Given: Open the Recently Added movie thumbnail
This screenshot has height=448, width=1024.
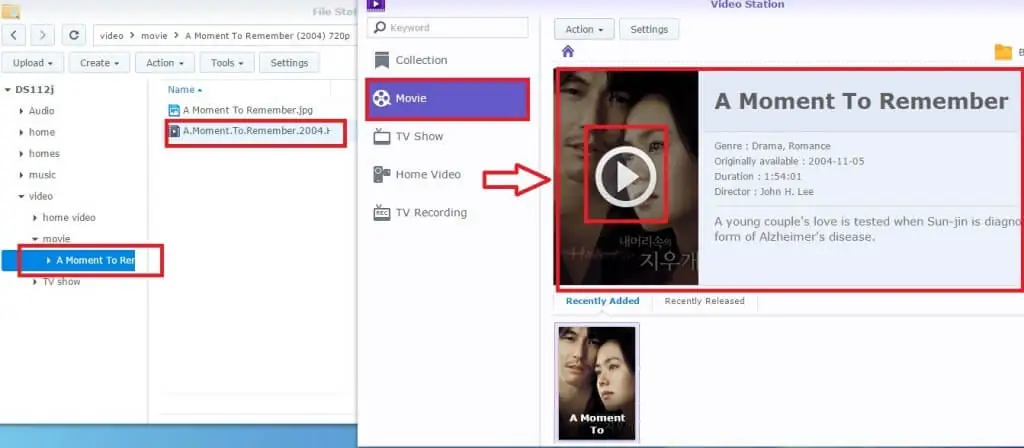Looking at the screenshot, I should pos(597,383).
